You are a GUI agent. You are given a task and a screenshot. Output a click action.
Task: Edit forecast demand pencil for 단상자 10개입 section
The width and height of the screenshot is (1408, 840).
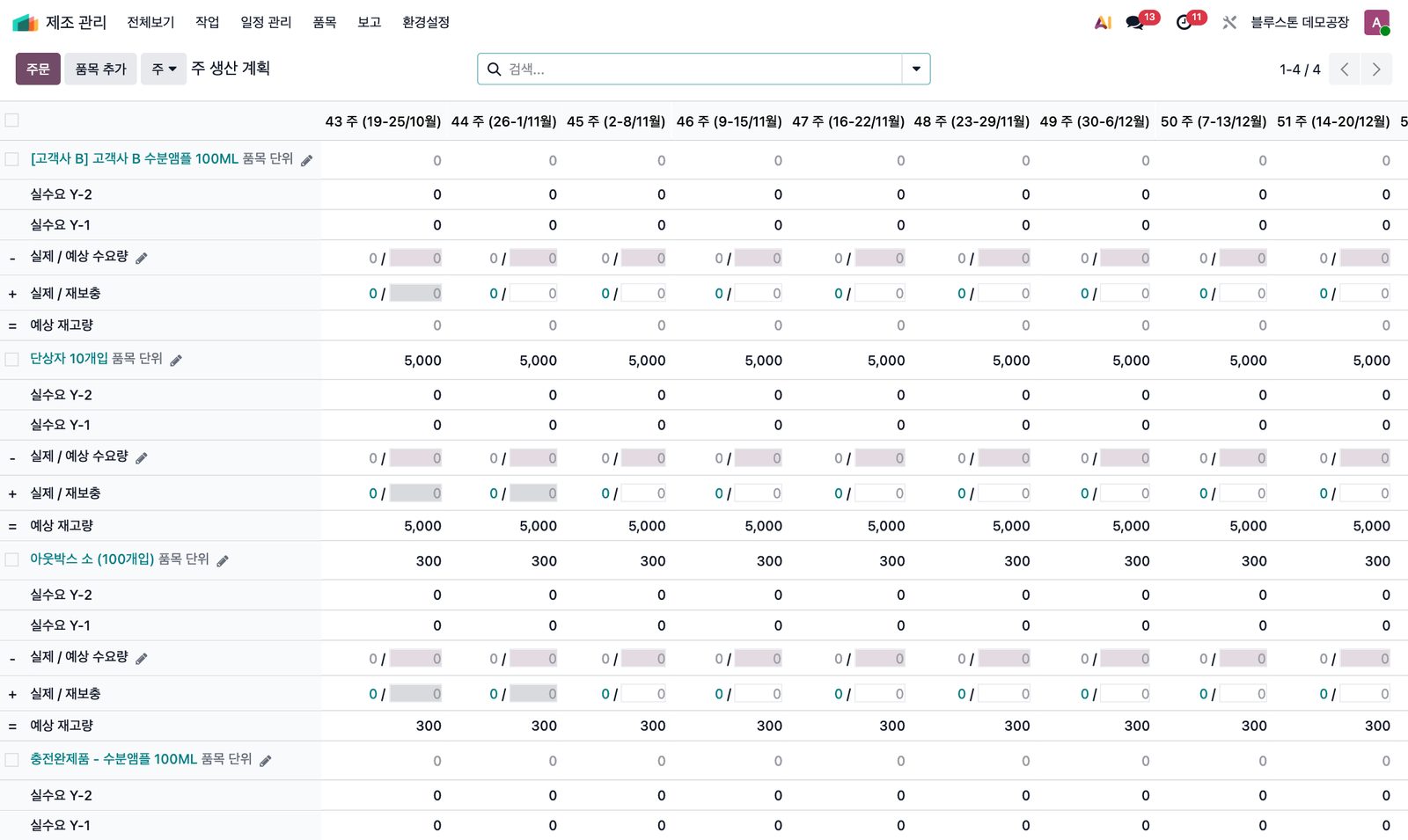tap(142, 457)
